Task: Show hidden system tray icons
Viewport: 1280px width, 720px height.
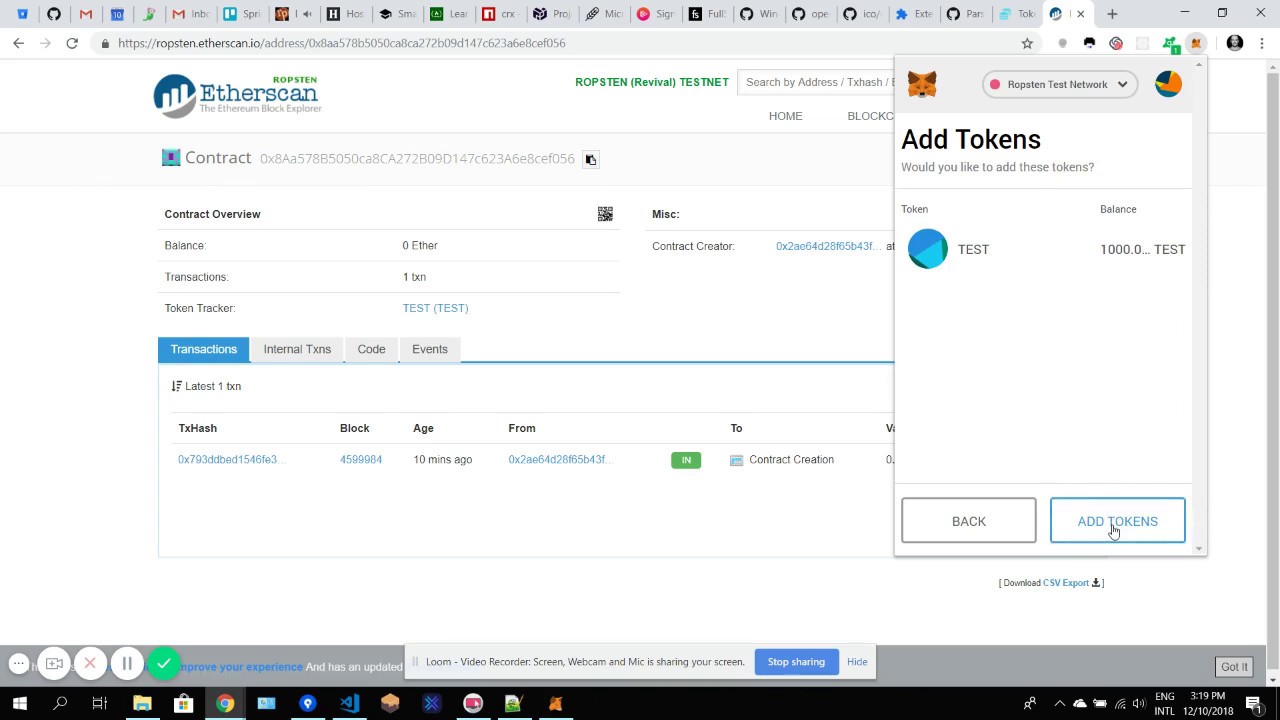Action: 1059,704
